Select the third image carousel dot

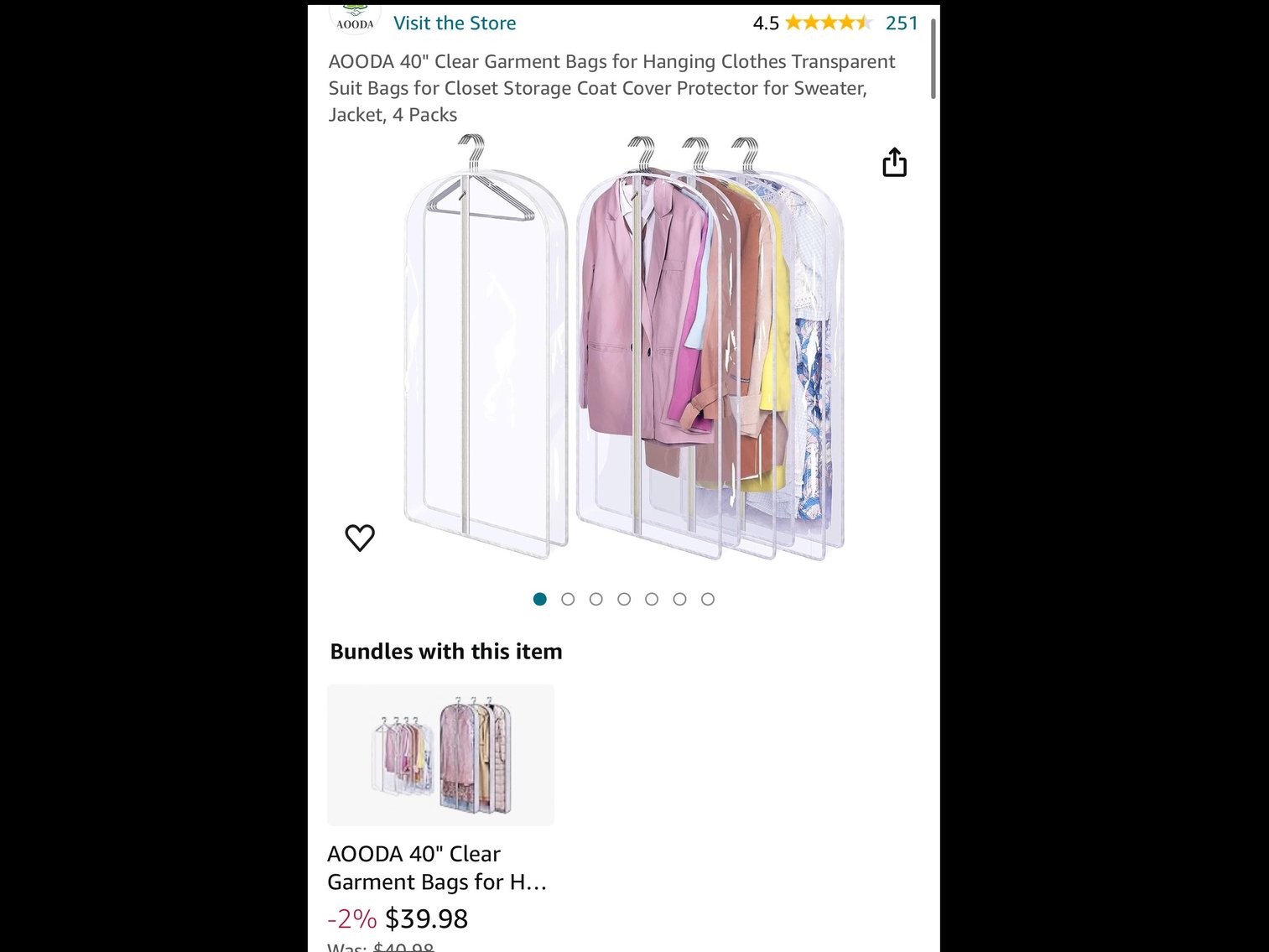596,599
